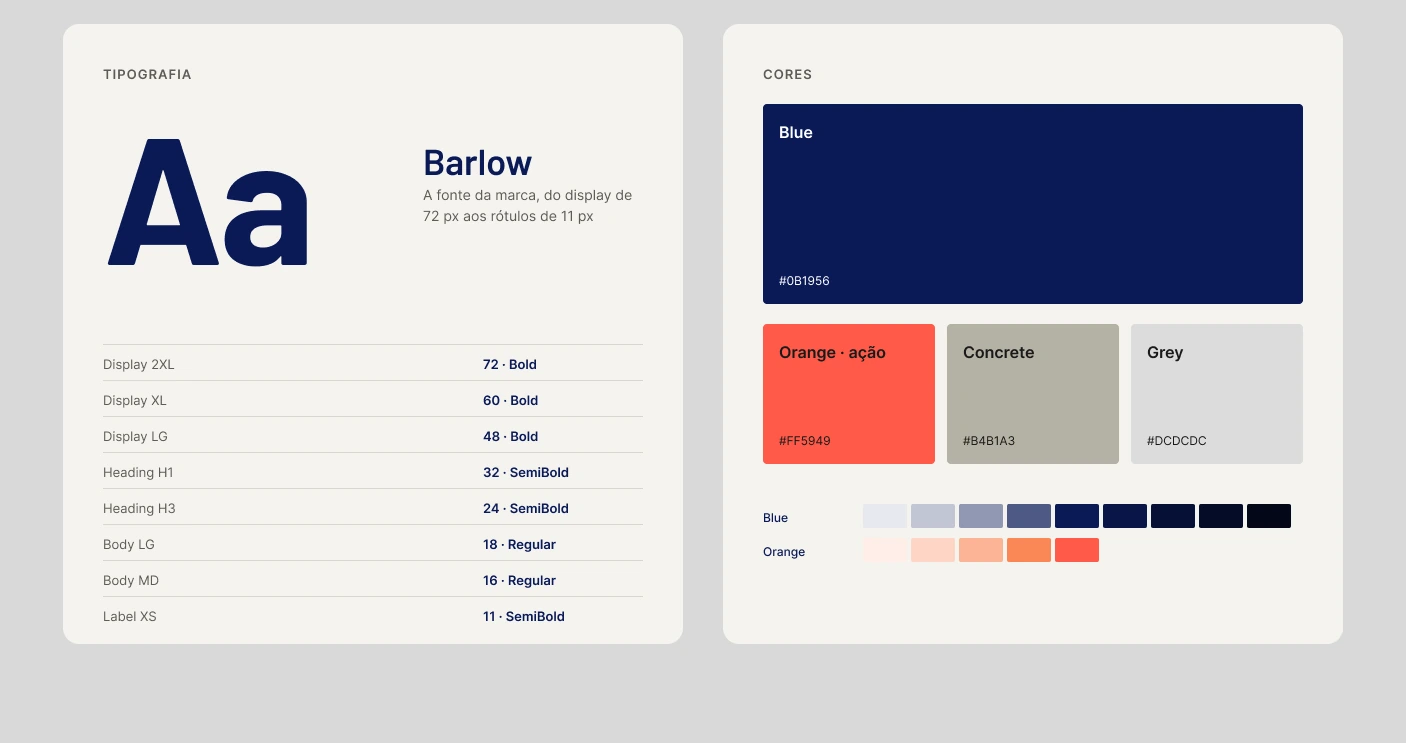Pick the Orange · ação color swatch
The image size is (1406, 743).
(849, 394)
